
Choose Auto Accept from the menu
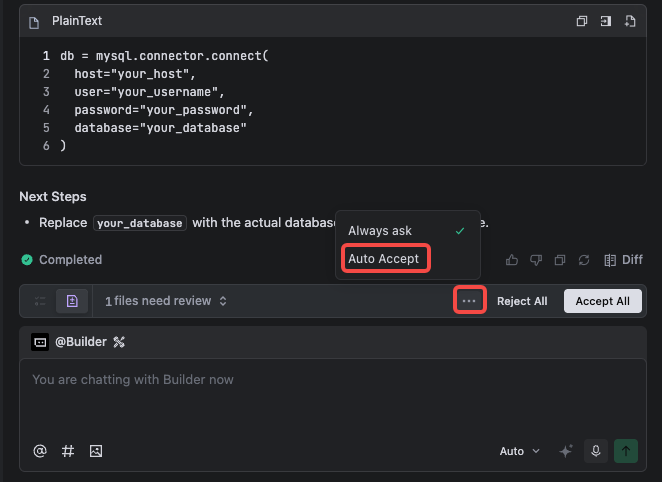[x=385, y=259]
